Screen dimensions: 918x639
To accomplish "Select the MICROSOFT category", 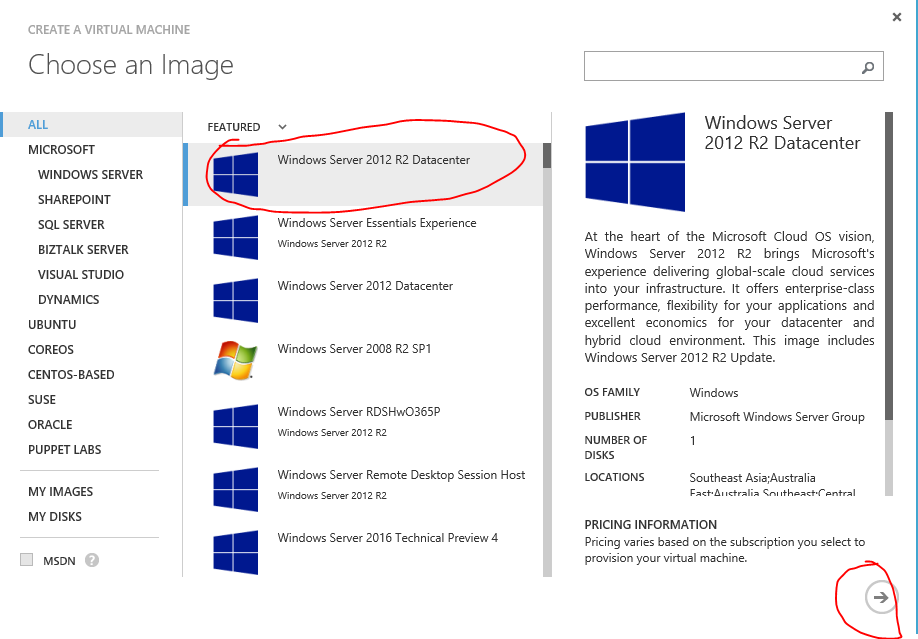I will (61, 149).
